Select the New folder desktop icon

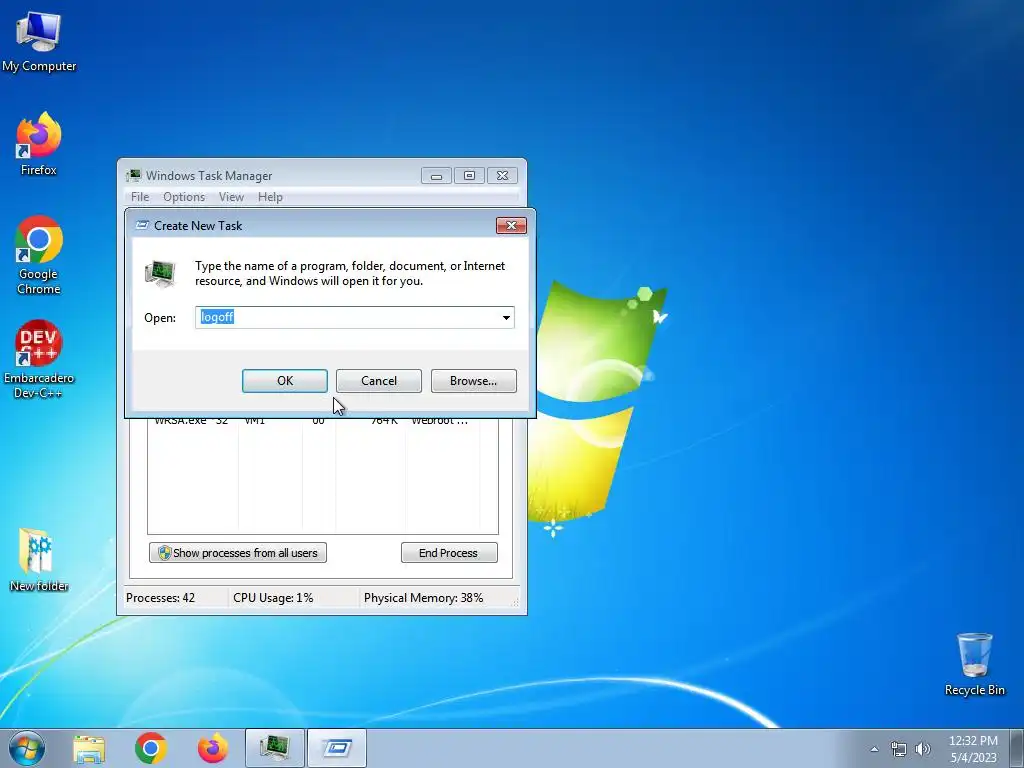pos(39,559)
